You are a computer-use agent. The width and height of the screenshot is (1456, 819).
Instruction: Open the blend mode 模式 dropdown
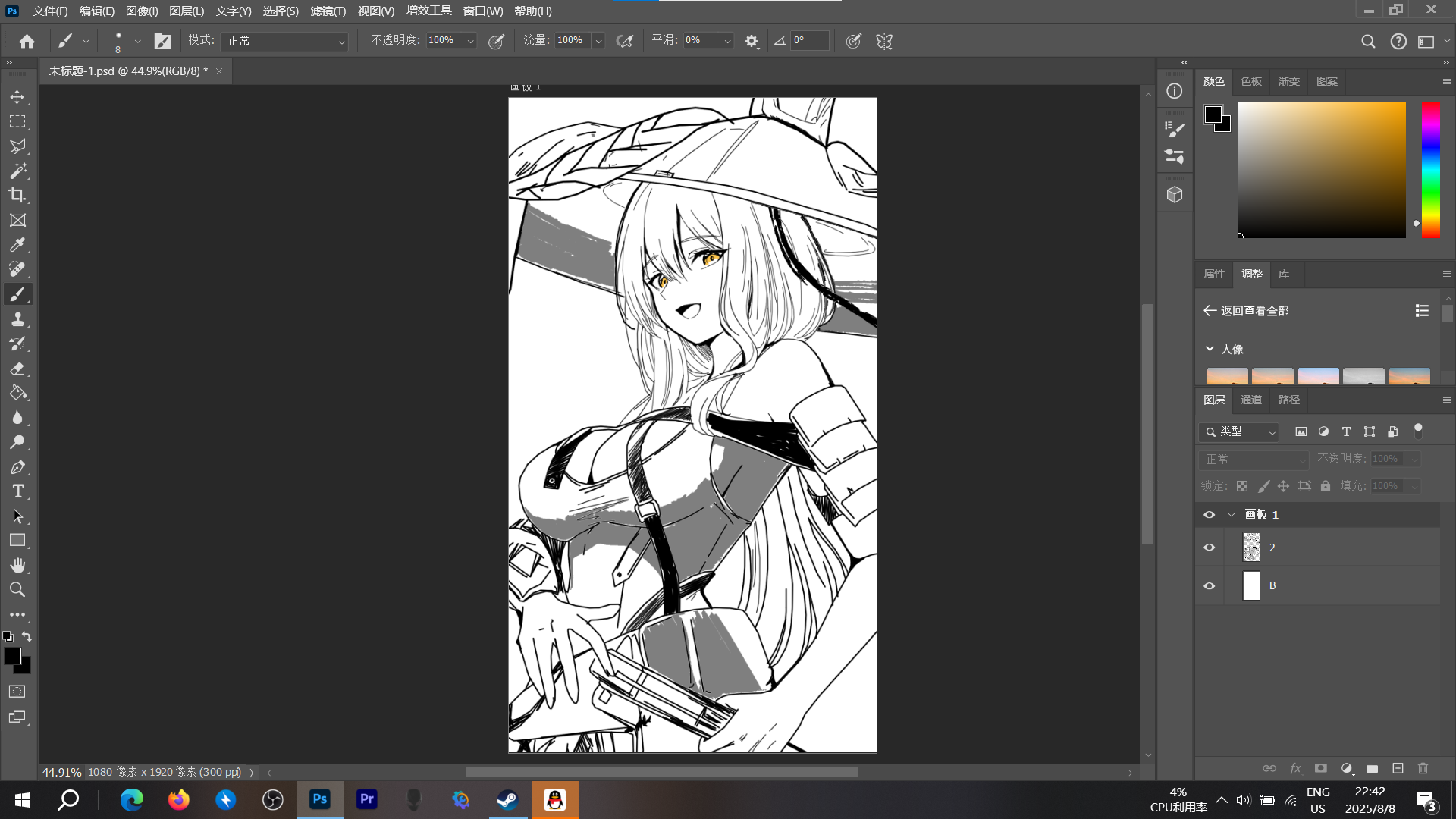pyautogui.click(x=285, y=41)
